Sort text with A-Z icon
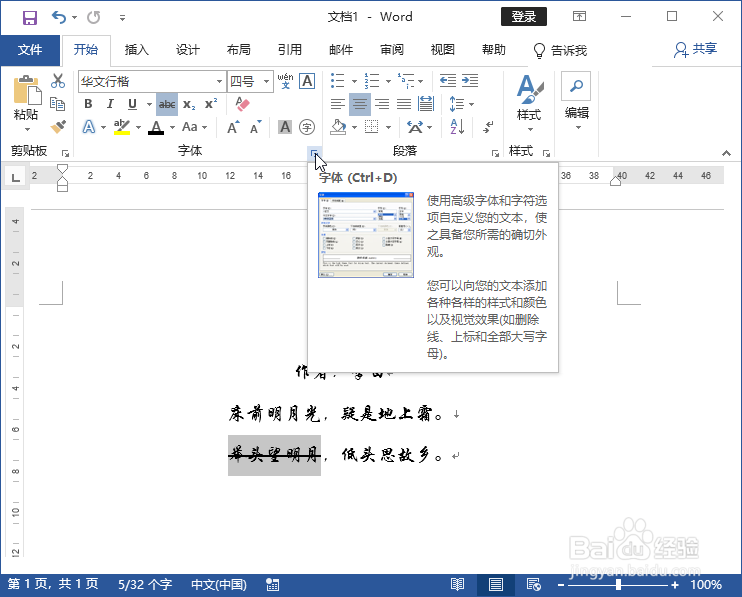Viewport: 742px width, 597px height. pos(457,127)
